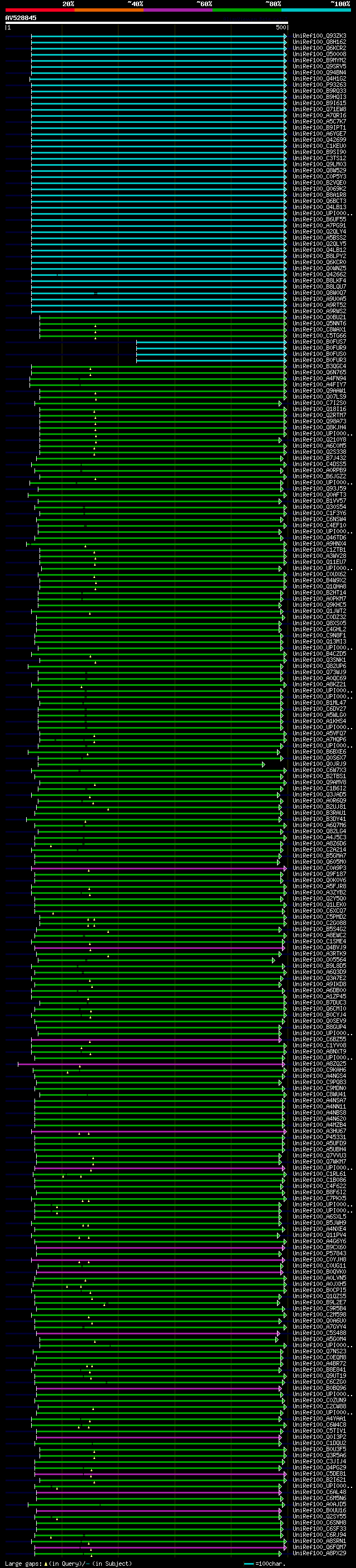This screenshot has height=1568, width=356.
Task: Select label UniRef100_C4DSS5
Action: tap(319, 464)
